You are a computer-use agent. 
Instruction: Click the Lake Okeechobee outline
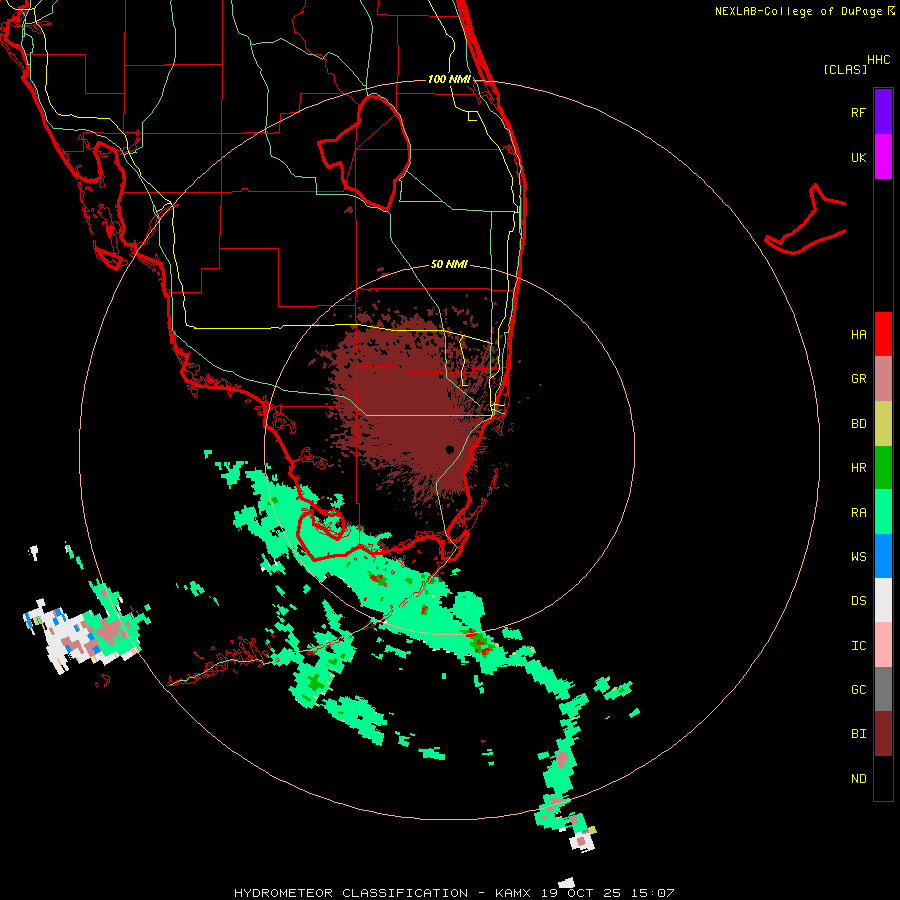point(364,152)
